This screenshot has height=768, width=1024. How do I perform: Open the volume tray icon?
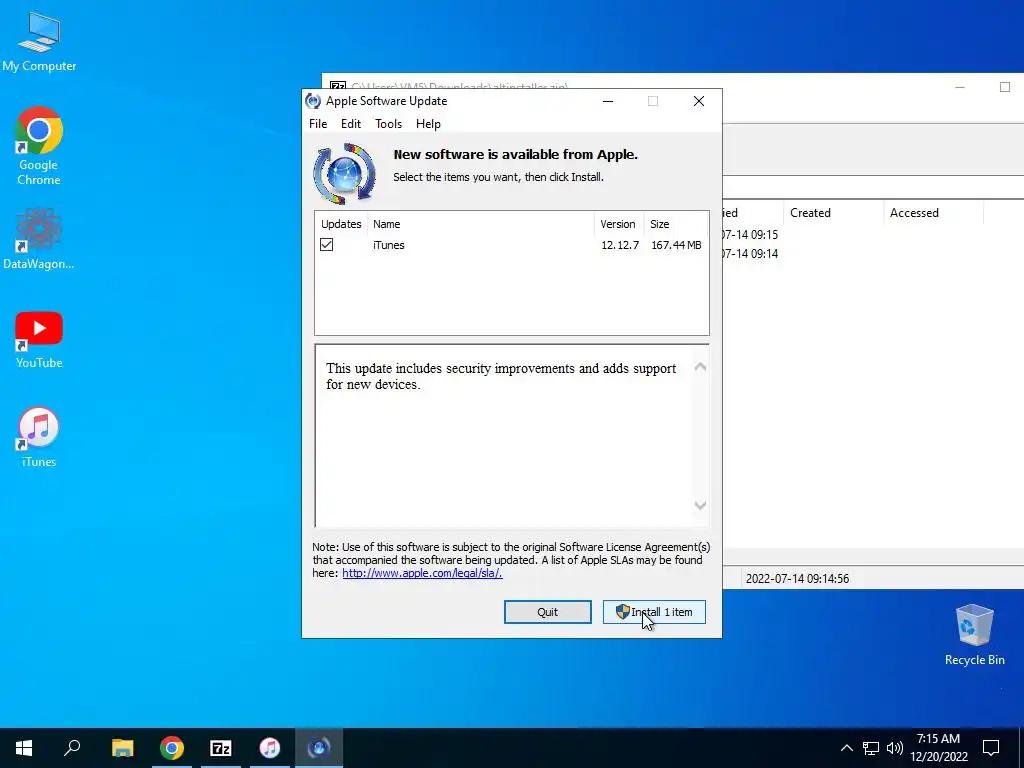point(895,748)
